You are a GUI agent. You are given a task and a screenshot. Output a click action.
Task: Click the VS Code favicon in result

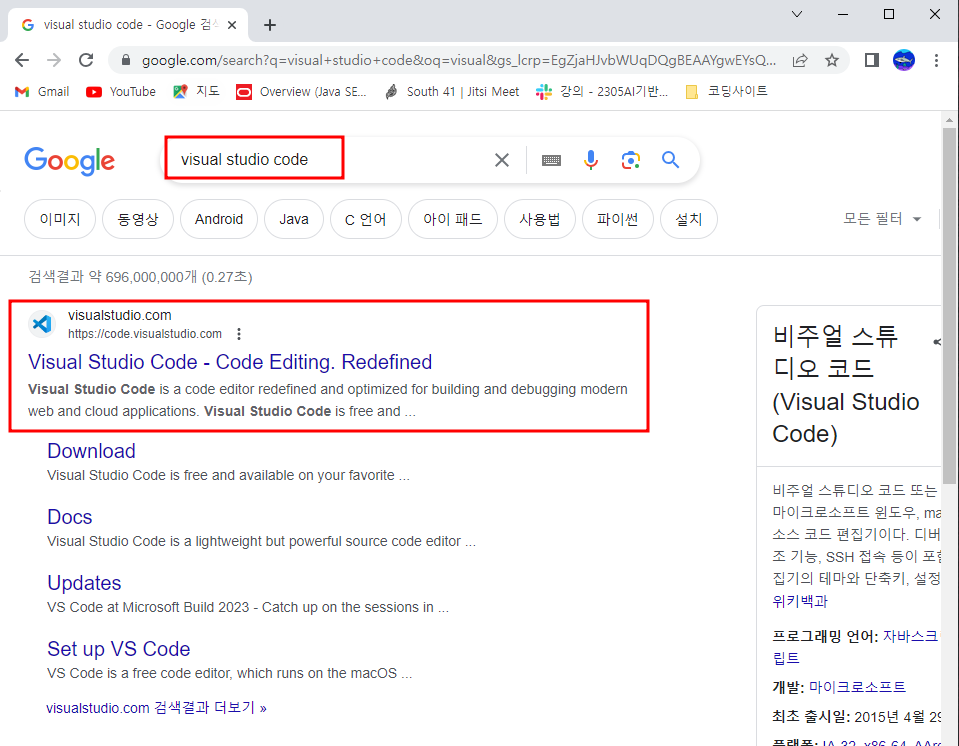pyautogui.click(x=42, y=323)
